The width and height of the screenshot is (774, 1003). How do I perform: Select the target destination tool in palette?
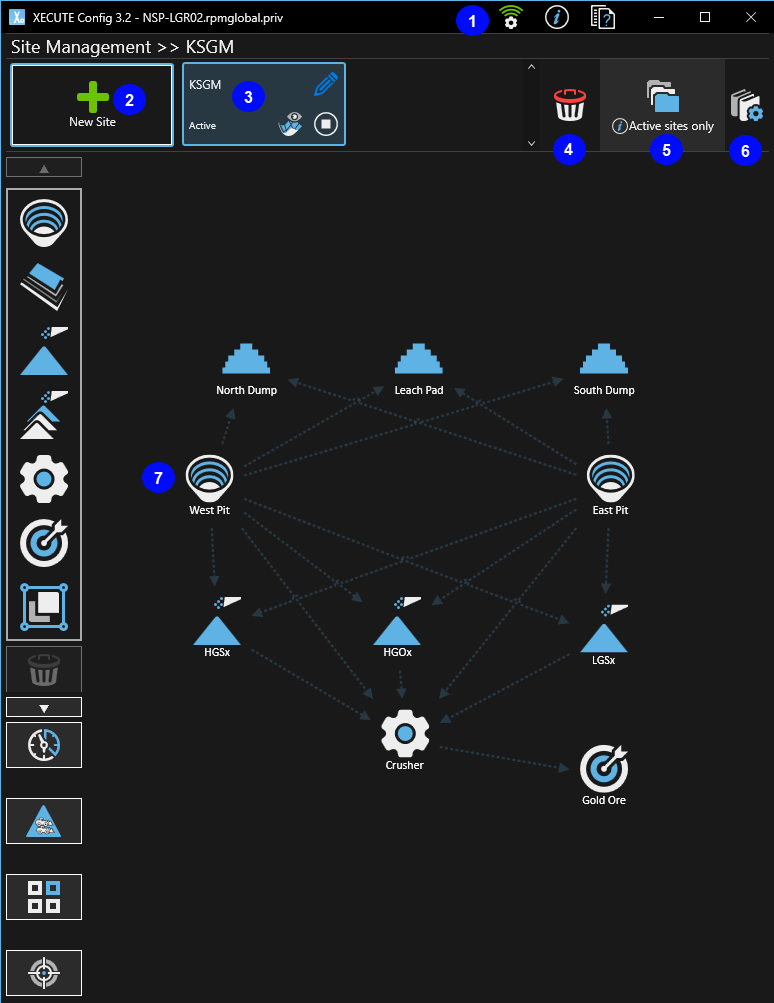pyautogui.click(x=44, y=543)
